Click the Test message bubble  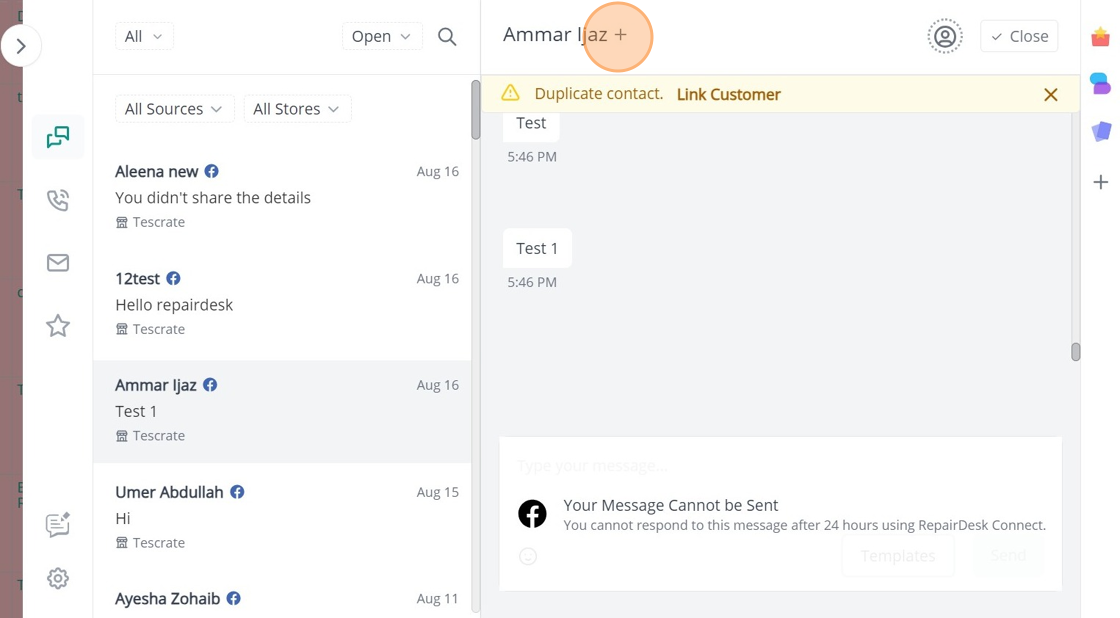pyautogui.click(x=531, y=123)
